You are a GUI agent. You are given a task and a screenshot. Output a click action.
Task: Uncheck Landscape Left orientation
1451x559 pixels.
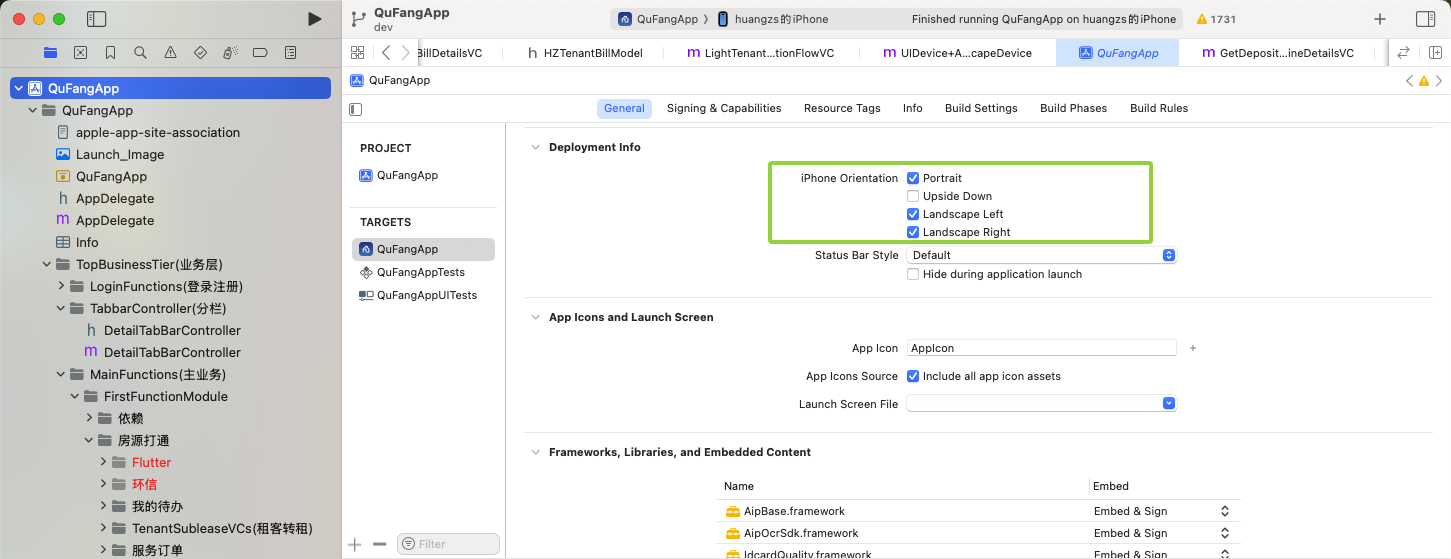pyautogui.click(x=913, y=214)
